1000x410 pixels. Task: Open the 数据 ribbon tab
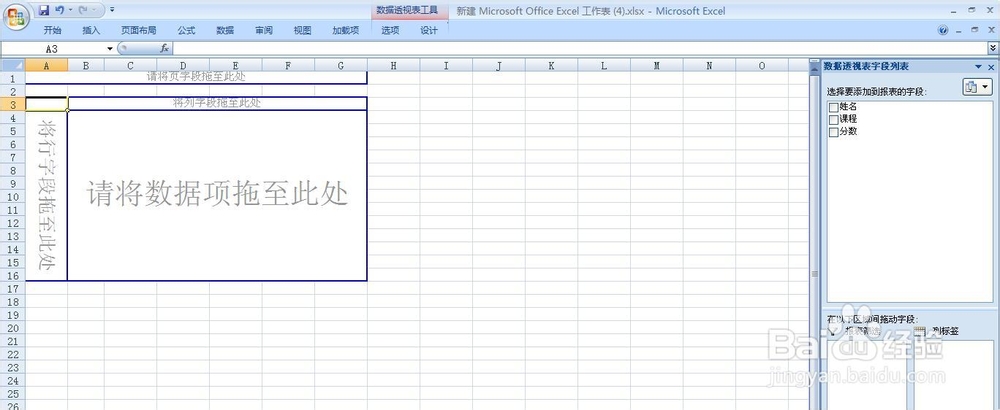point(225,30)
